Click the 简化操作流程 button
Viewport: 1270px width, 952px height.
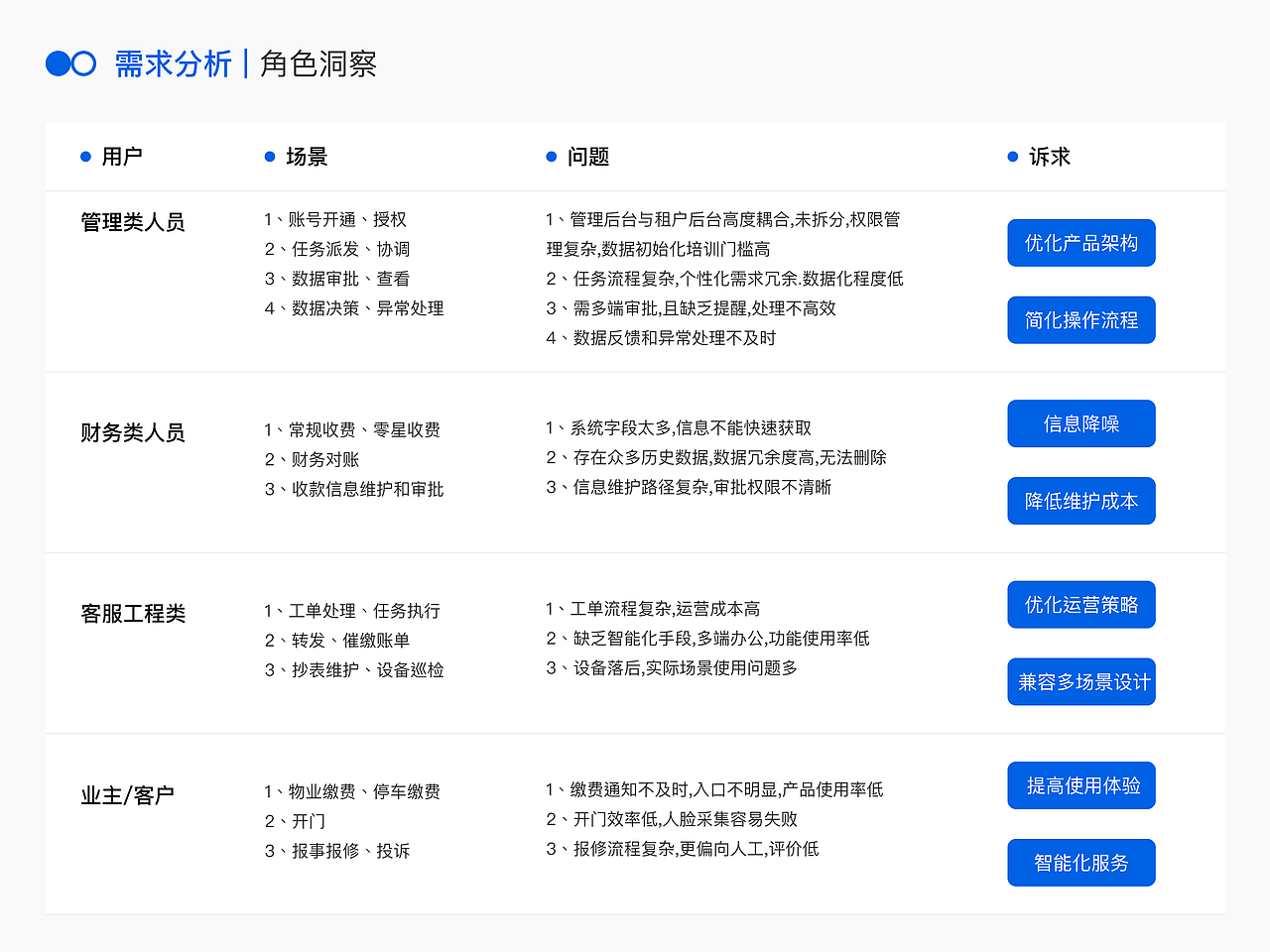[1080, 319]
